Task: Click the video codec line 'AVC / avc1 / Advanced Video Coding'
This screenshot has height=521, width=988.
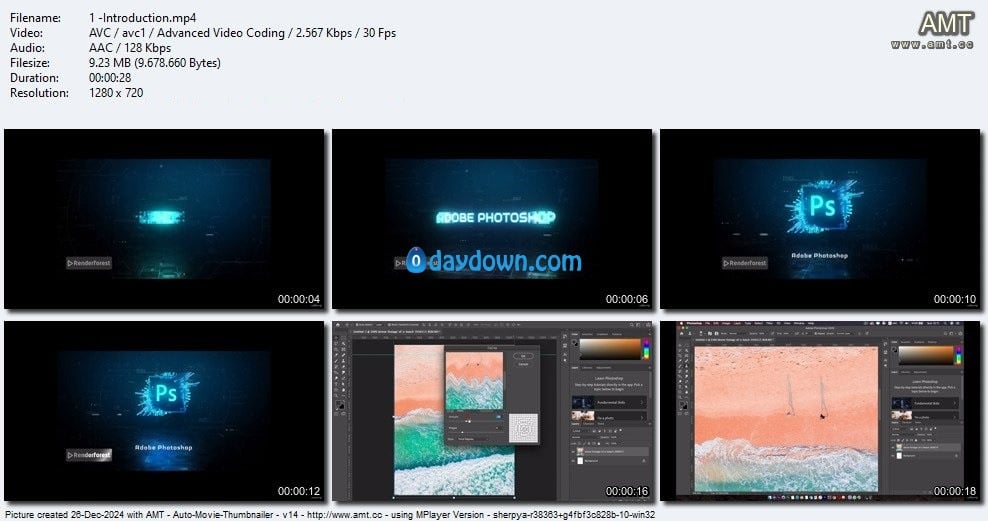Action: [x=187, y=33]
